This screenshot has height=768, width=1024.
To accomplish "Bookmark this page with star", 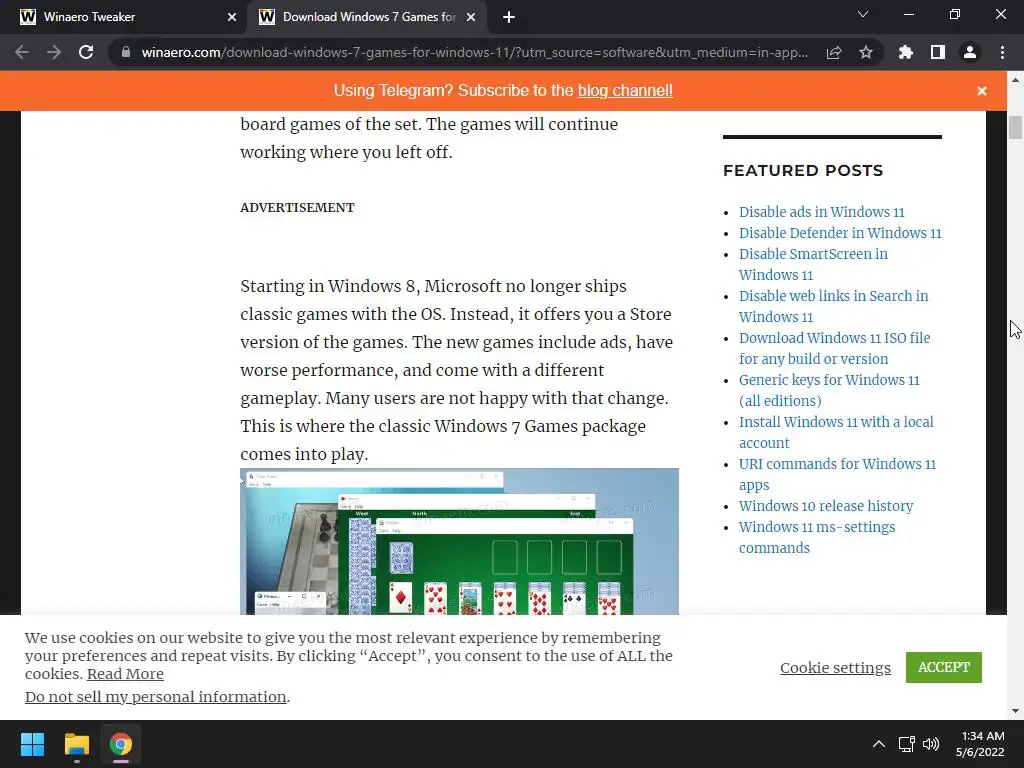I will pos(866,52).
